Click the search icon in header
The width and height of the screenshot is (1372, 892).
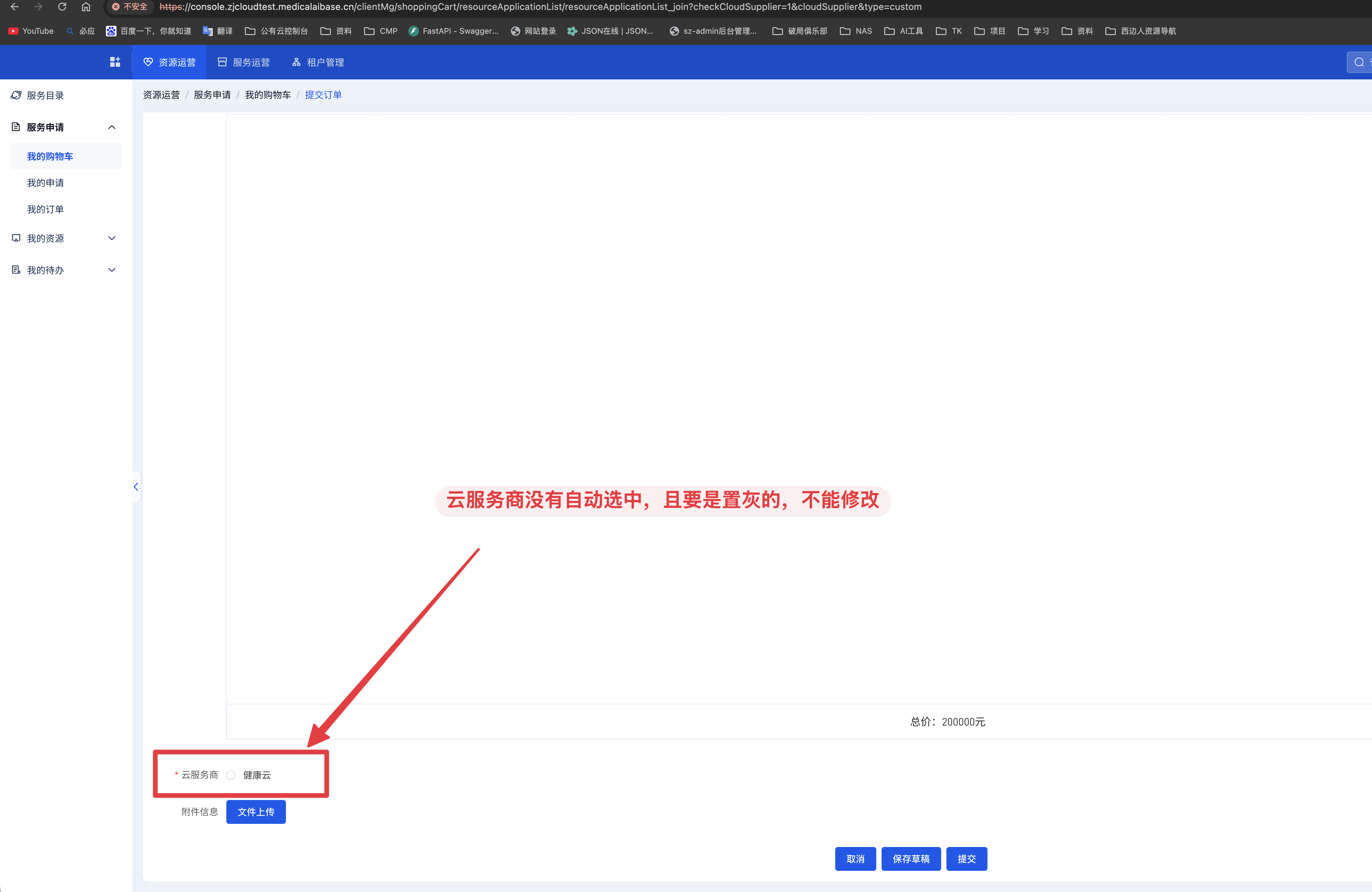coord(1359,62)
